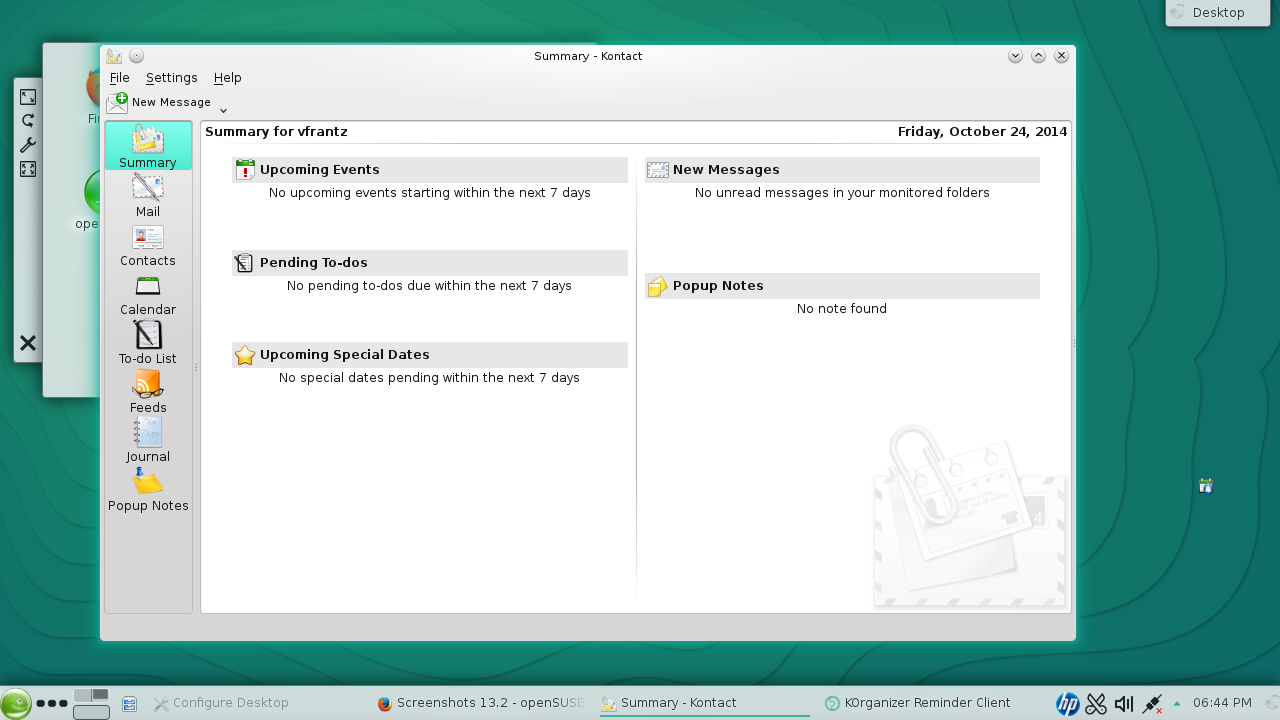Viewport: 1280px width, 720px height.
Task: Click "No unread messages in your monitored folders"
Action: tap(842, 193)
